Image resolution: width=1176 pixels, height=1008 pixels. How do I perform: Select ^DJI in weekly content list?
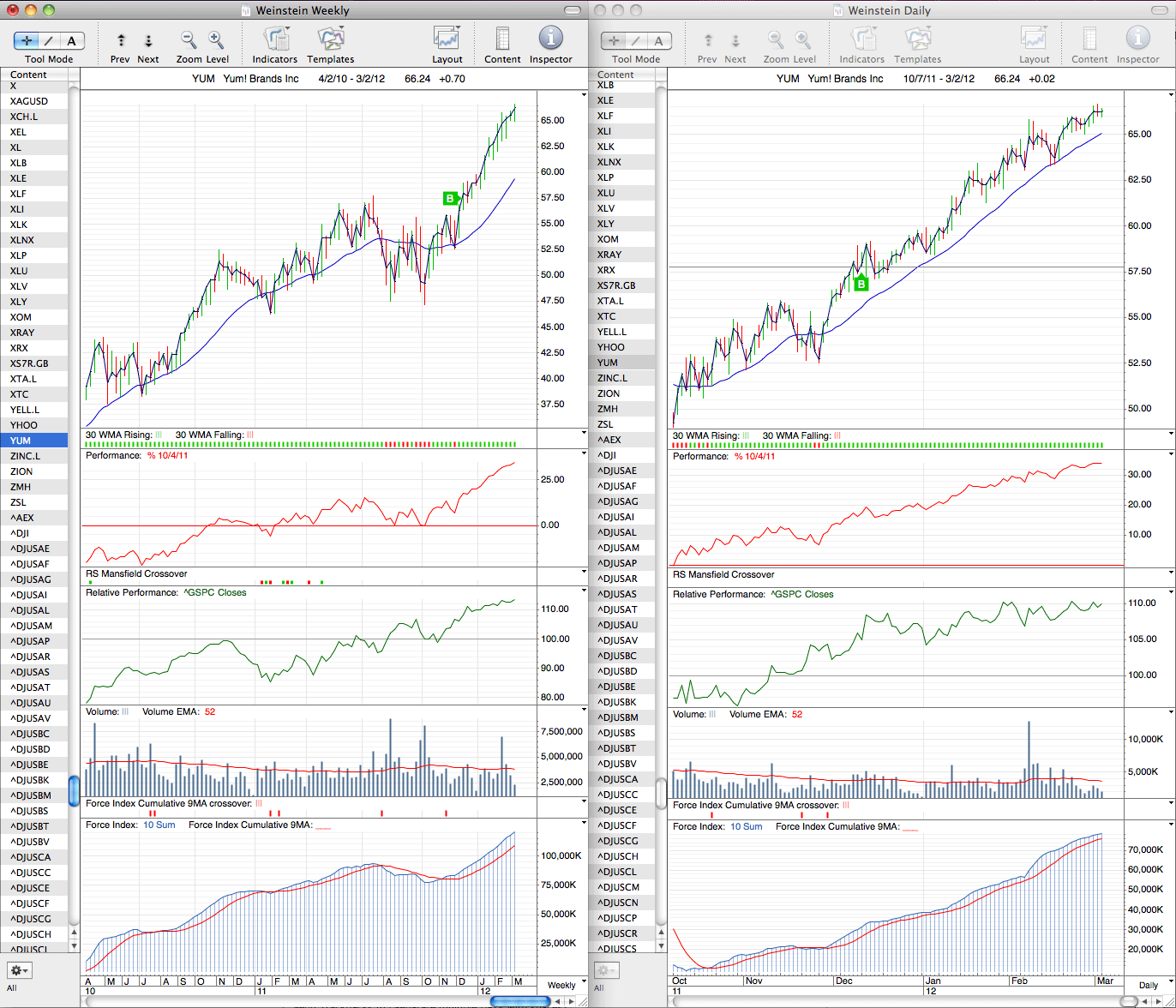click(34, 533)
